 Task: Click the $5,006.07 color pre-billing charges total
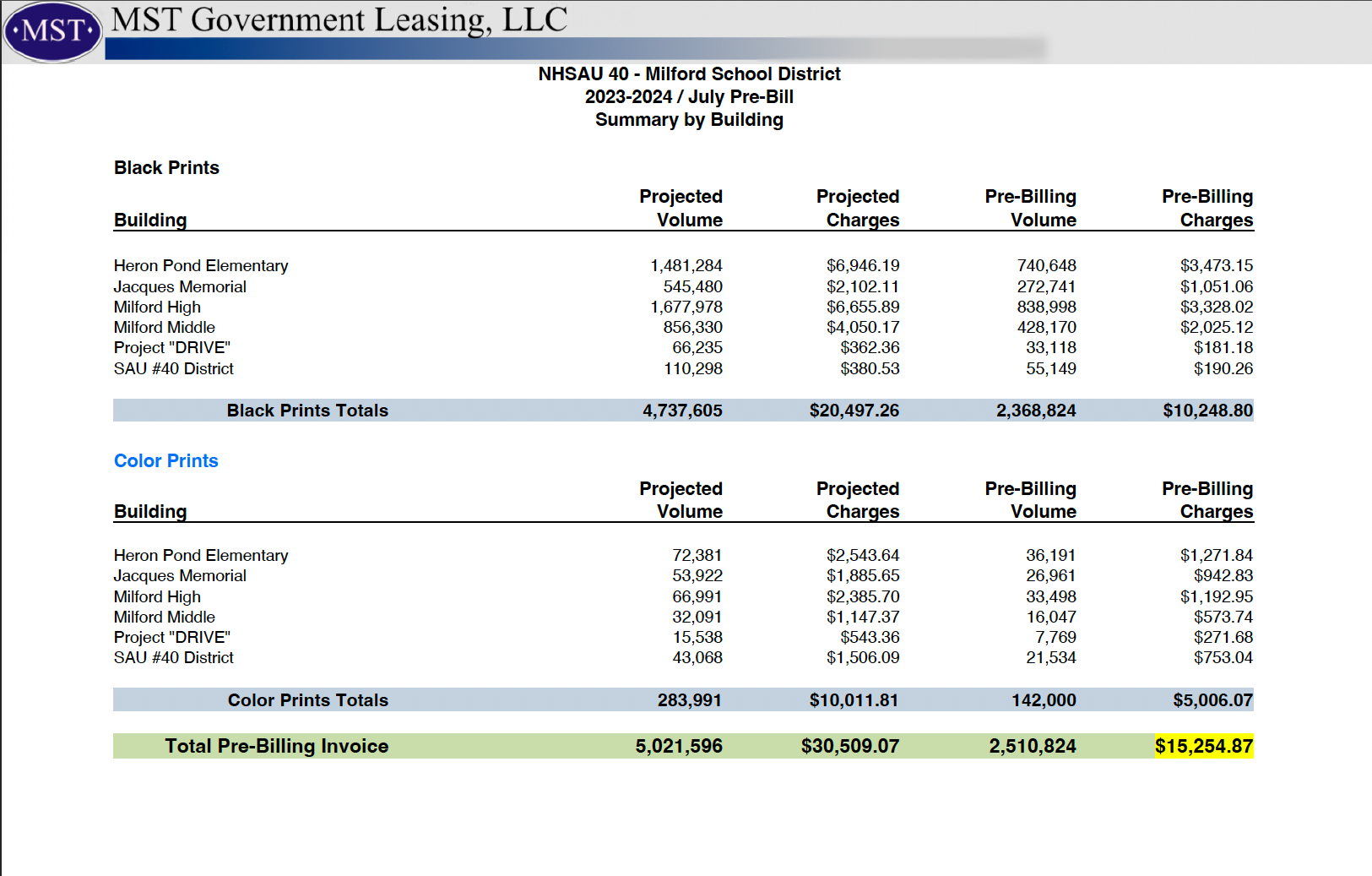[x=1212, y=701]
